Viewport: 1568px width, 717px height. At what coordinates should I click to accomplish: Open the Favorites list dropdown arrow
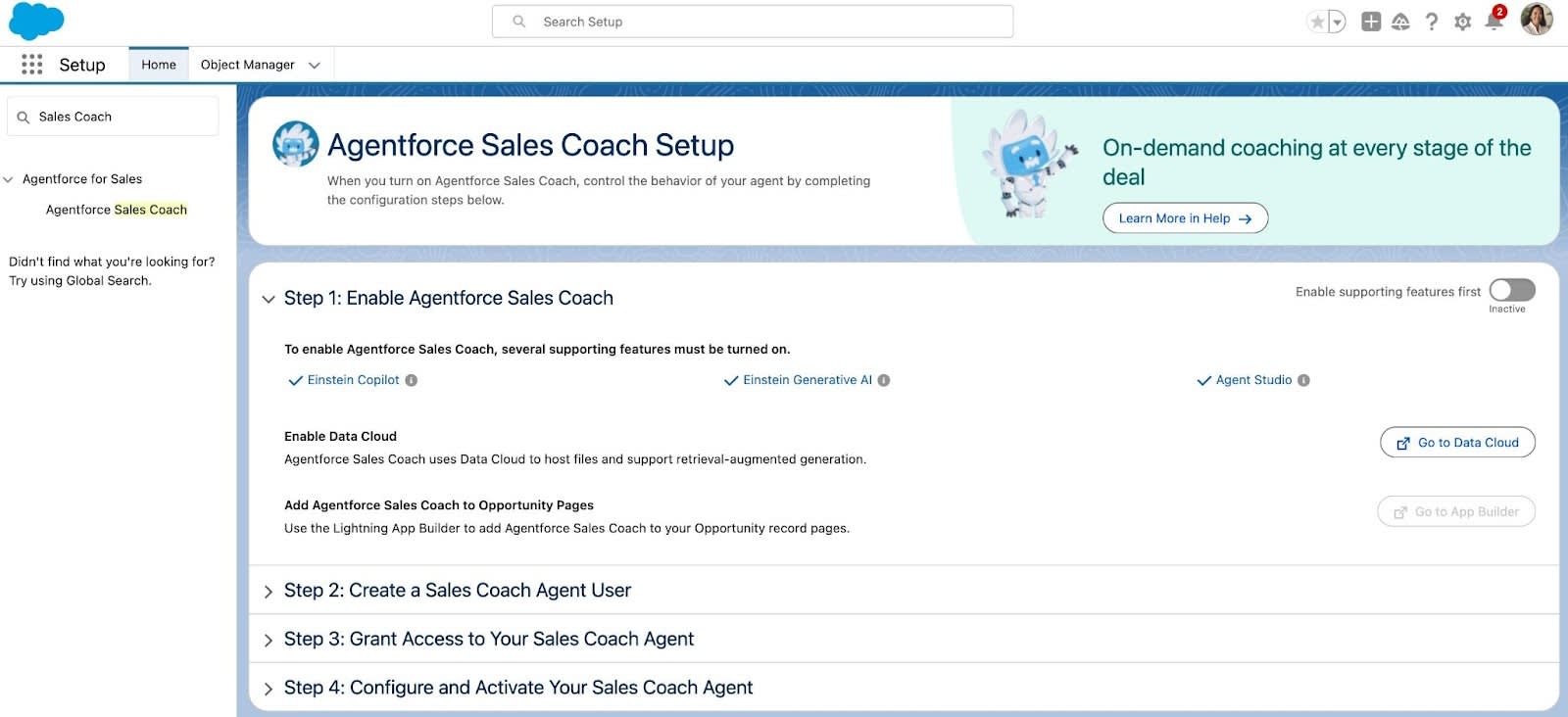pos(1337,22)
